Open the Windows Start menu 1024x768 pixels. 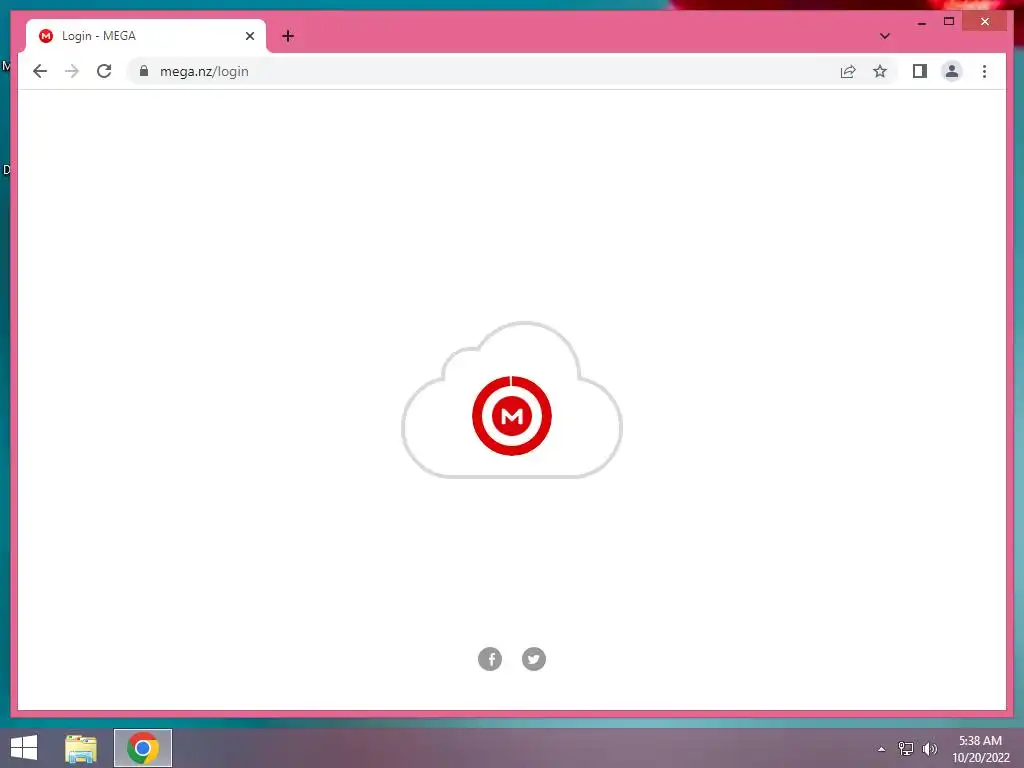tap(24, 748)
